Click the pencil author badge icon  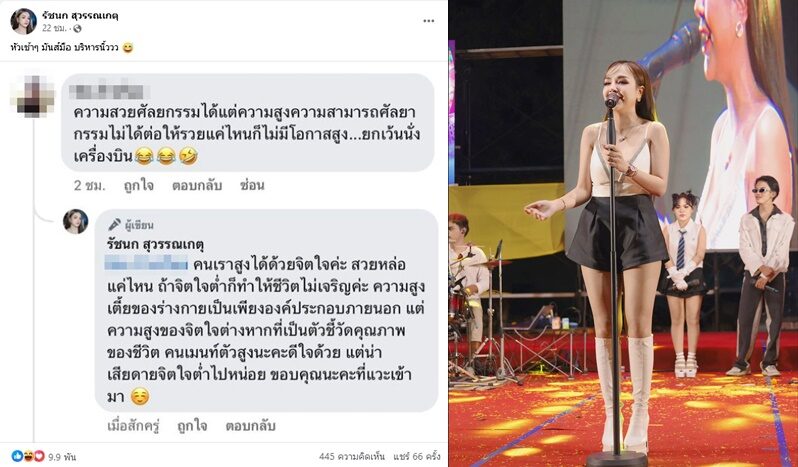[x=115, y=224]
